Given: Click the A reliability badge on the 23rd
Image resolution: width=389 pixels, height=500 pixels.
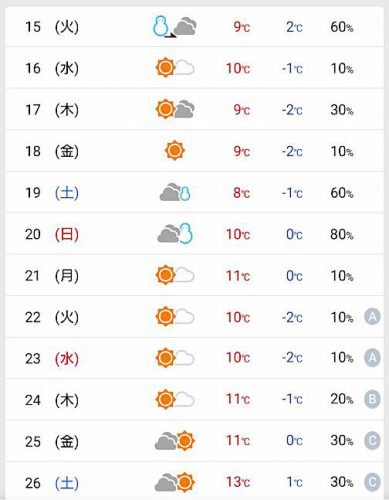Looking at the screenshot, I should tap(372, 358).
